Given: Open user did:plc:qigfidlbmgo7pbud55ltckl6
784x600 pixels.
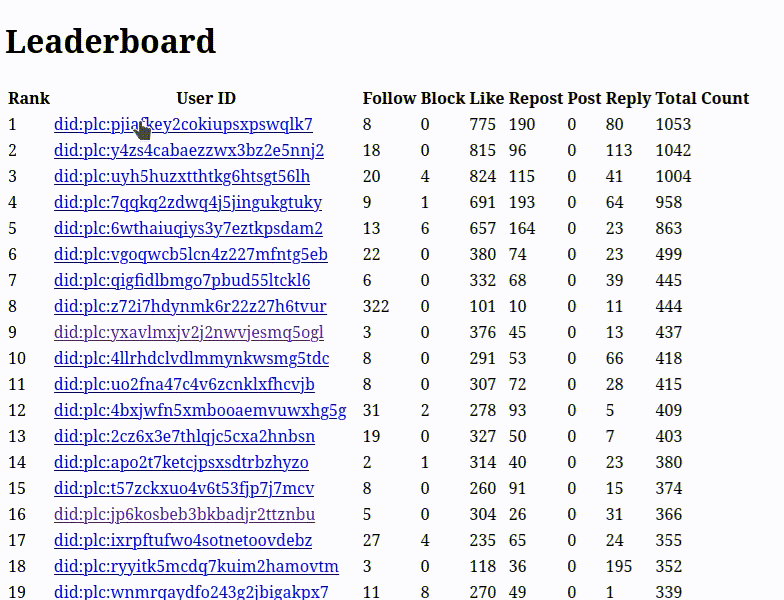Looking at the screenshot, I should tap(182, 281).
